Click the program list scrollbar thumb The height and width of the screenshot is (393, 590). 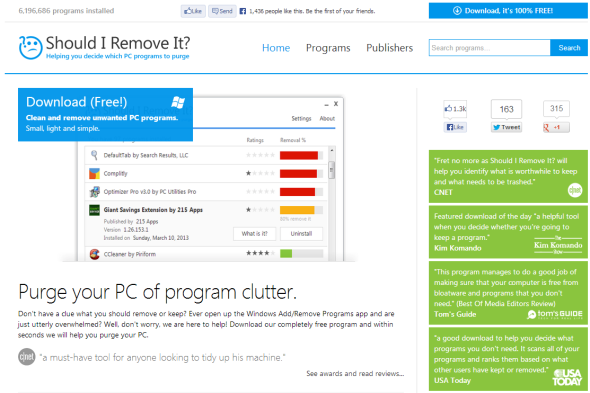(x=331, y=169)
